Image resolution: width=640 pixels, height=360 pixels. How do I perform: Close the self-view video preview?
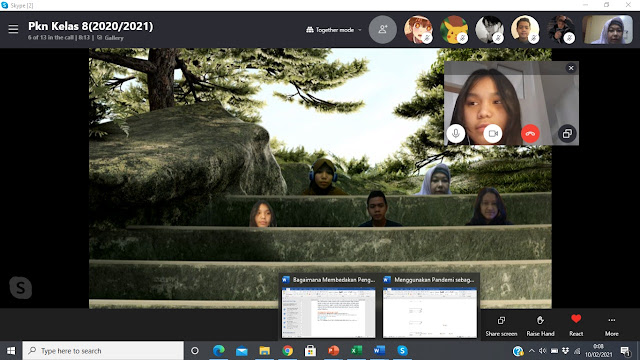571,68
